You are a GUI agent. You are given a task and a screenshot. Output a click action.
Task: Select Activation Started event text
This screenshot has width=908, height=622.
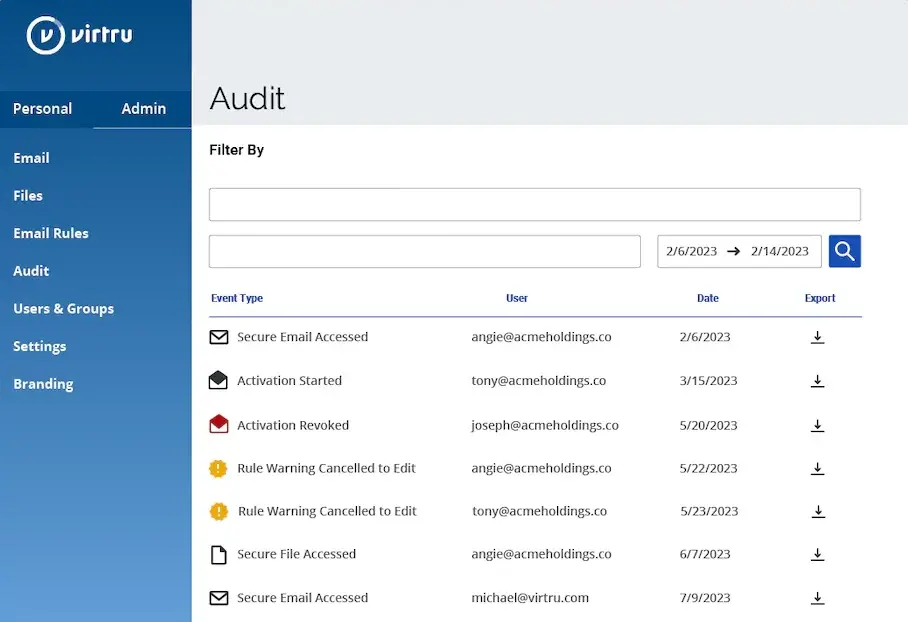[290, 380]
